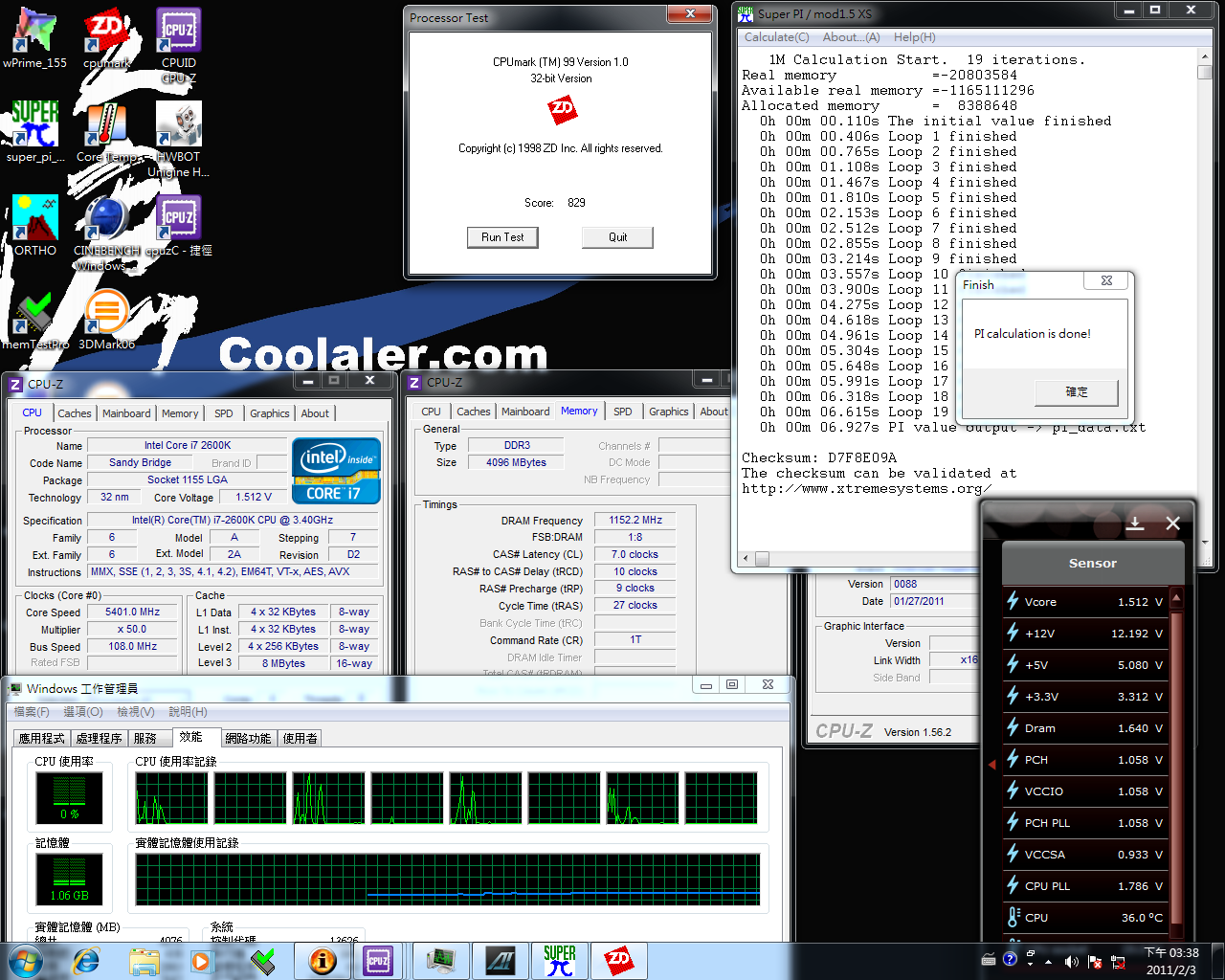Viewport: 1225px width, 980px height.
Task: Click the Dram 1.640 V sensor row
Action: [x=1085, y=728]
